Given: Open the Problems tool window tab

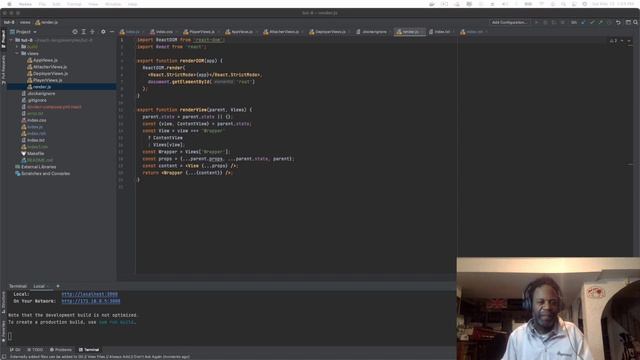Looking at the screenshot, I should pos(60,350).
